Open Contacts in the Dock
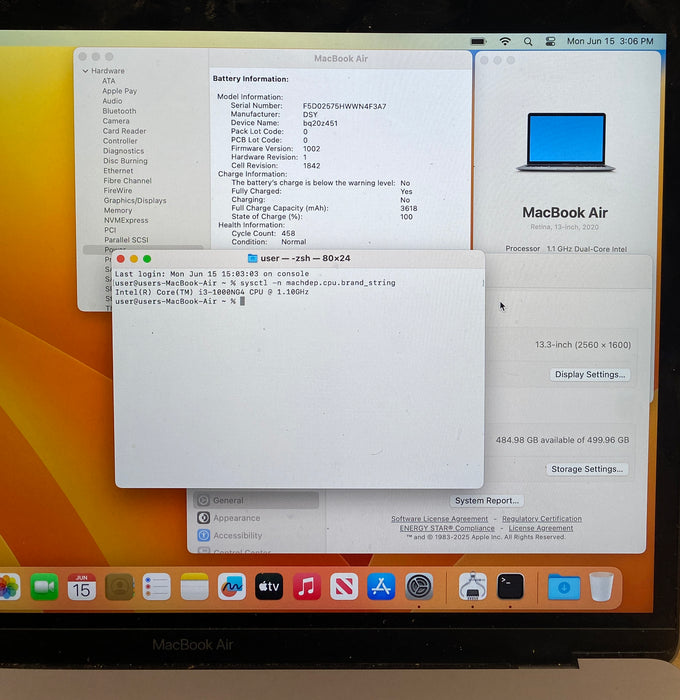The width and height of the screenshot is (680, 700). click(119, 586)
